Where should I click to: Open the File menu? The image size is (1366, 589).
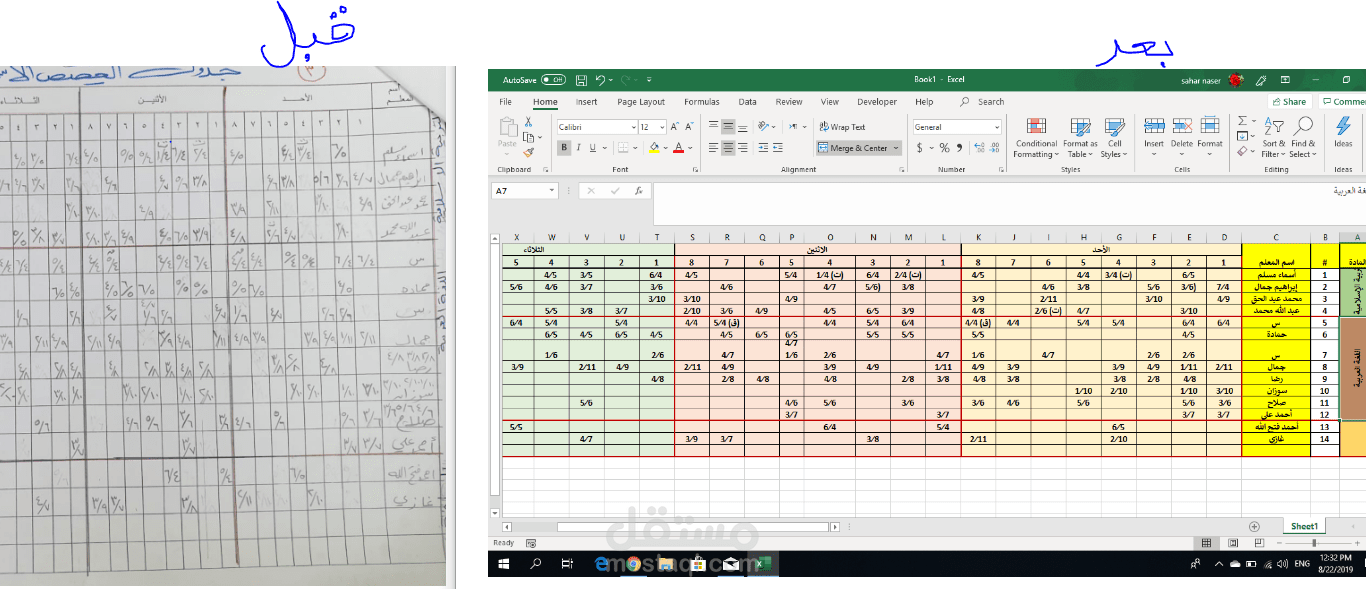coord(505,102)
